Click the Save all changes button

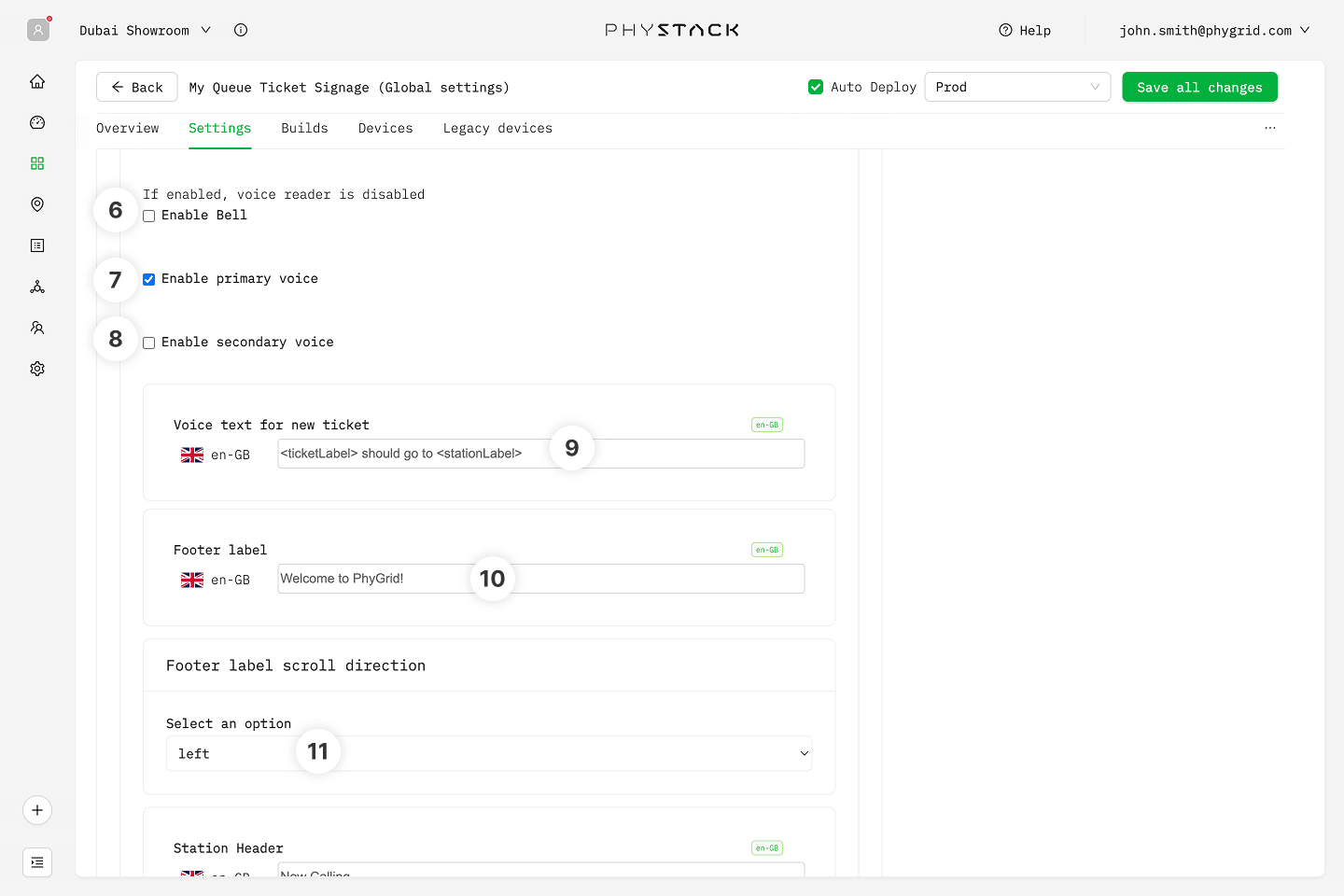1199,87
